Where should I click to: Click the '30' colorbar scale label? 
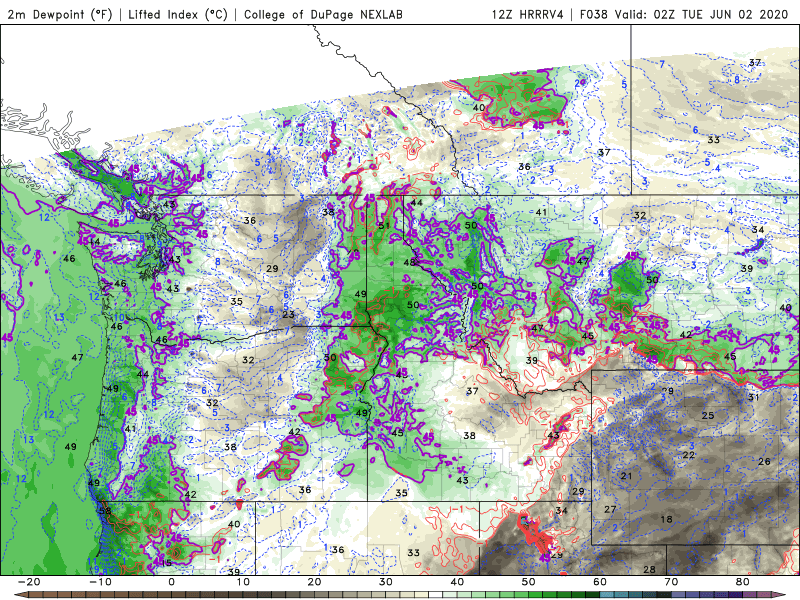click(x=386, y=582)
